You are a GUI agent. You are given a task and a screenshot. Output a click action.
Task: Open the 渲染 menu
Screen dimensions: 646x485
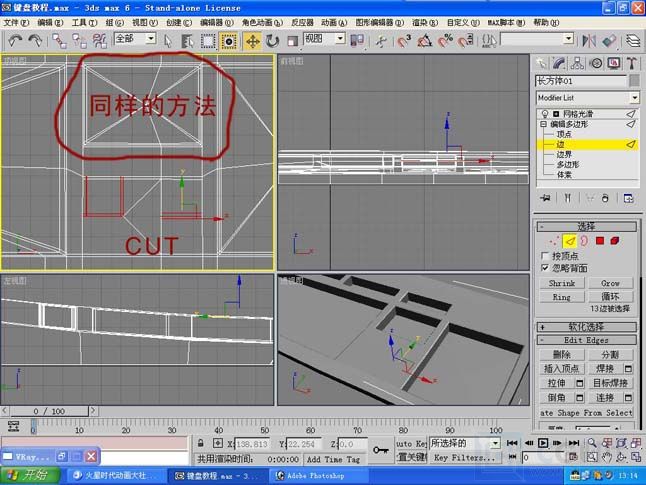pyautogui.click(x=425, y=23)
